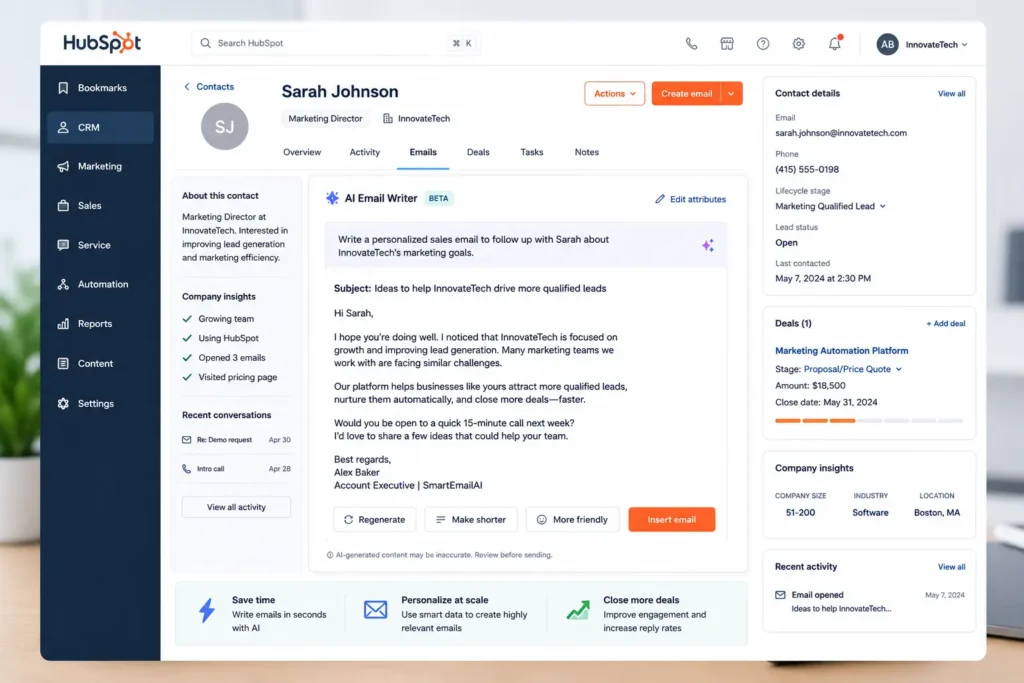This screenshot has width=1024, height=683.
Task: Open the Re: Demo request conversation
Action: [x=236, y=440]
